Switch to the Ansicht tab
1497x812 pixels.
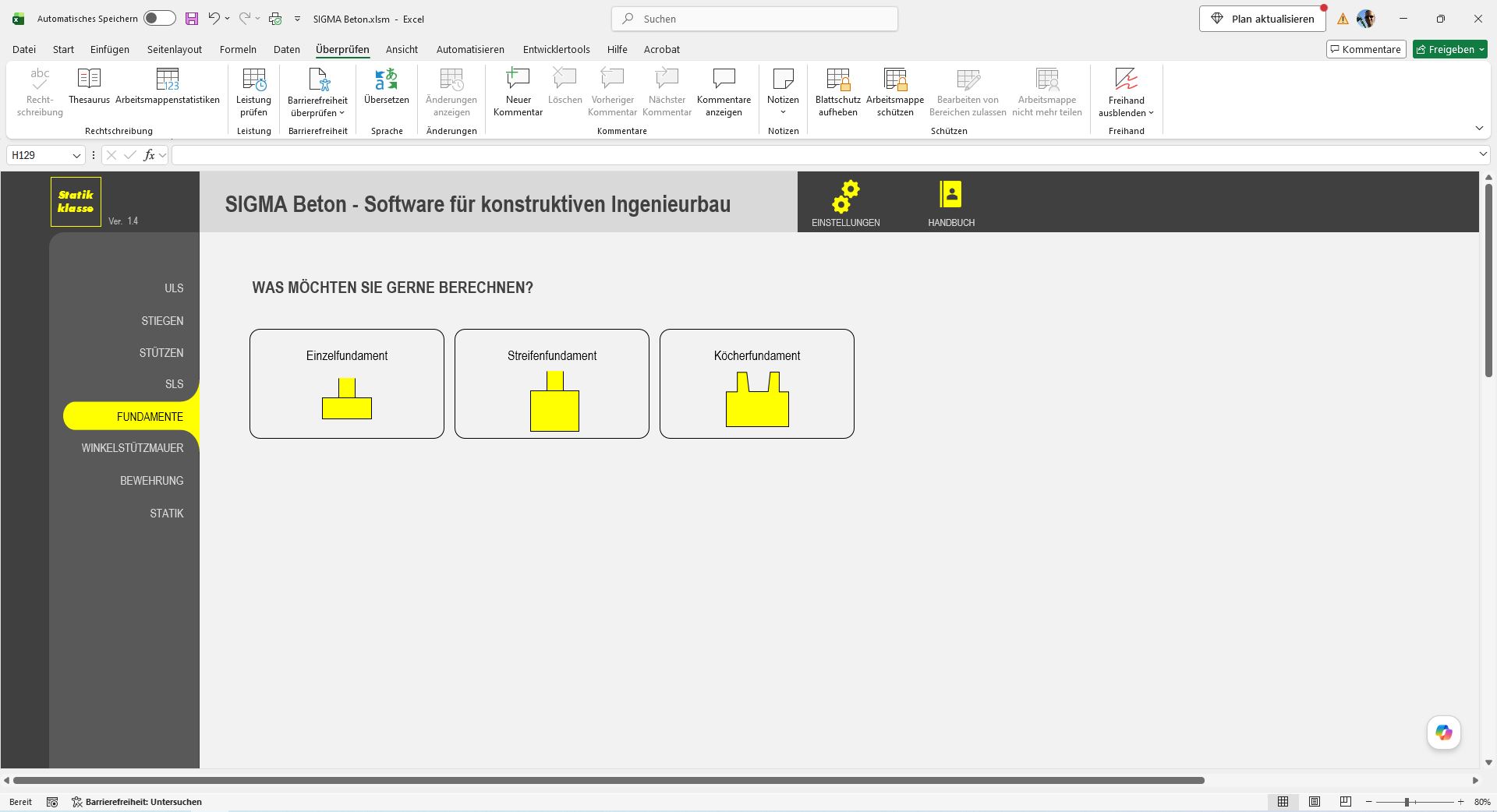402,49
